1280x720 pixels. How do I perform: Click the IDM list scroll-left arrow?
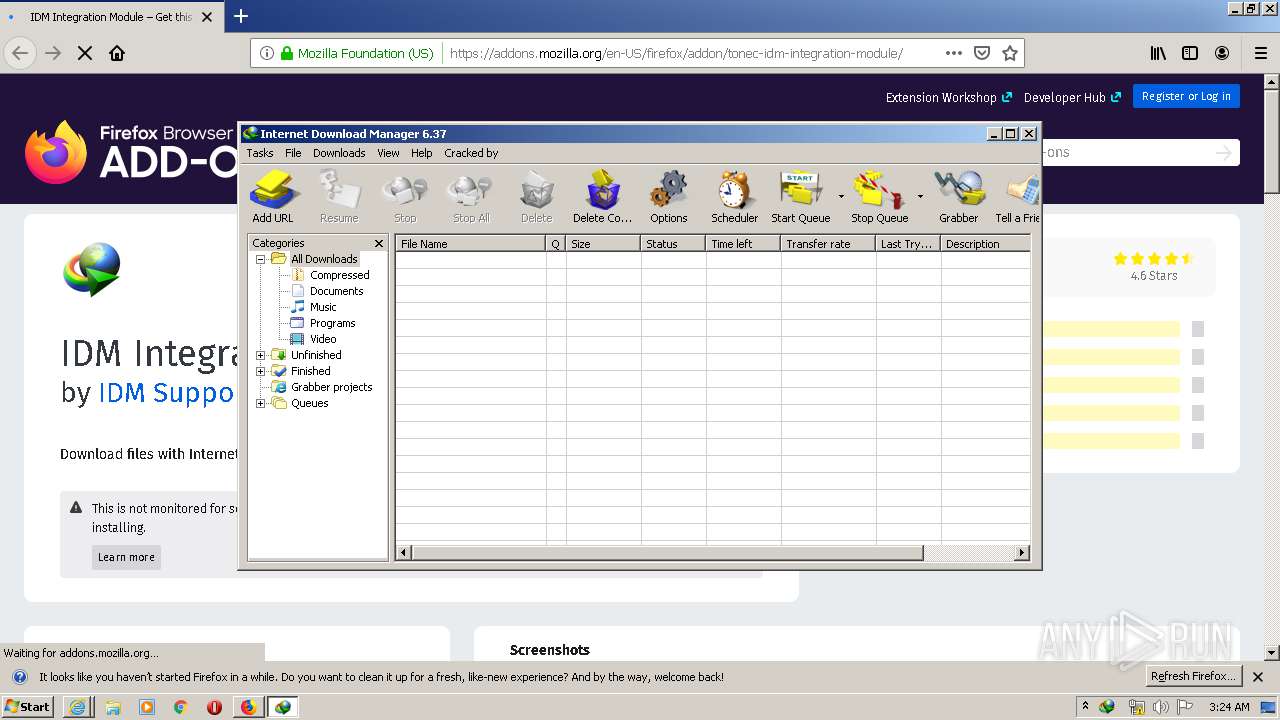404,553
